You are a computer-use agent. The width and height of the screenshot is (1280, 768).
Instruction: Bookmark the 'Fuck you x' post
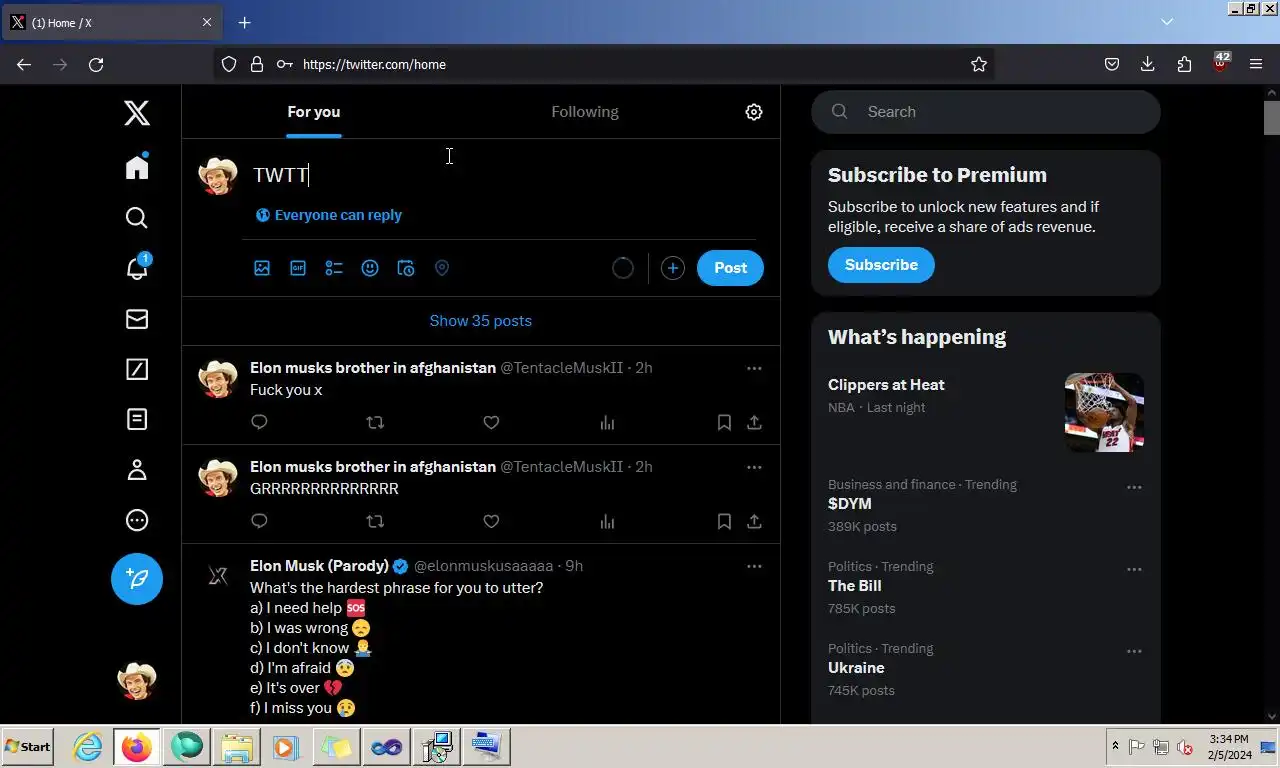[724, 422]
